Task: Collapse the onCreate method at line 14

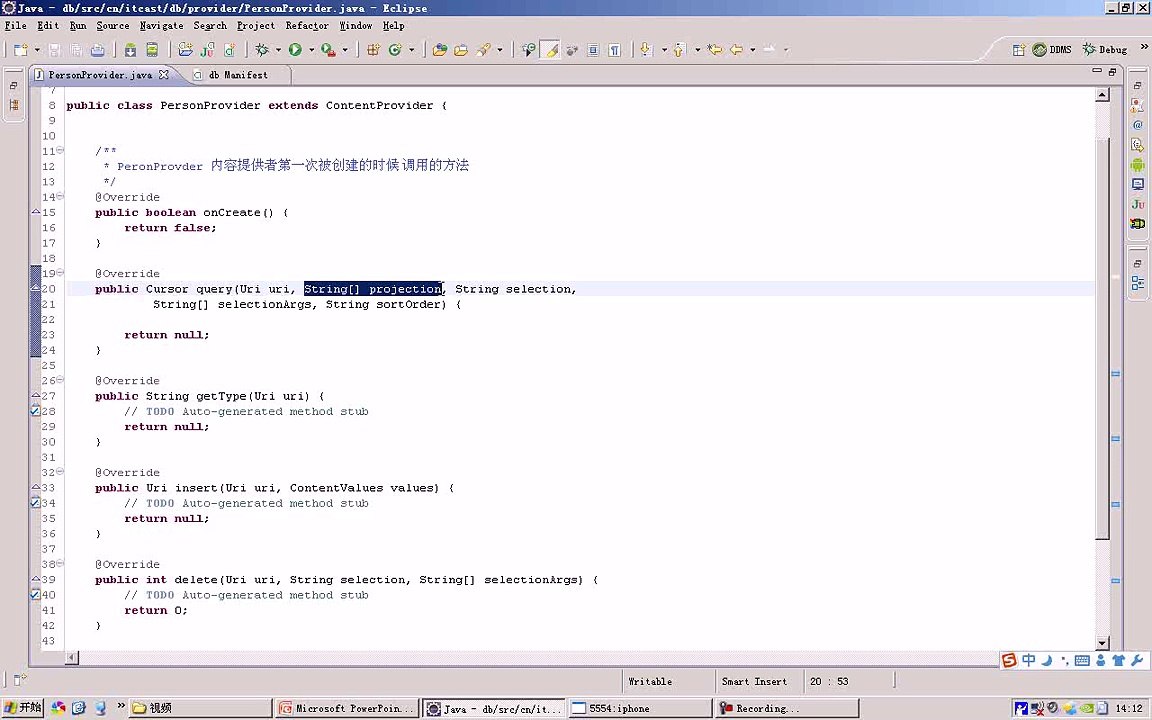Action: click(60, 196)
